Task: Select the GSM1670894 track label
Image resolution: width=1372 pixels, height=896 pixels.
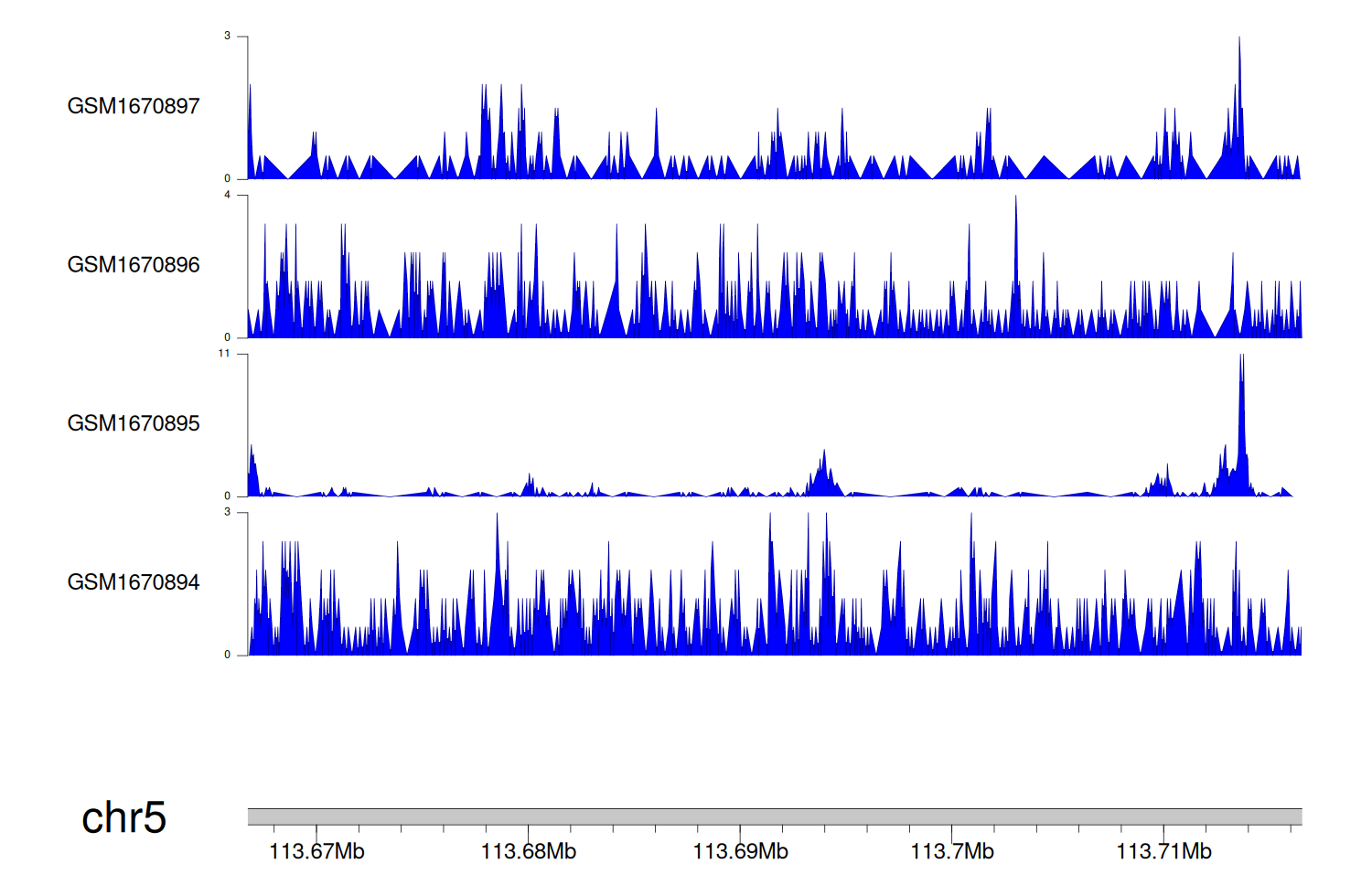Action: click(134, 582)
